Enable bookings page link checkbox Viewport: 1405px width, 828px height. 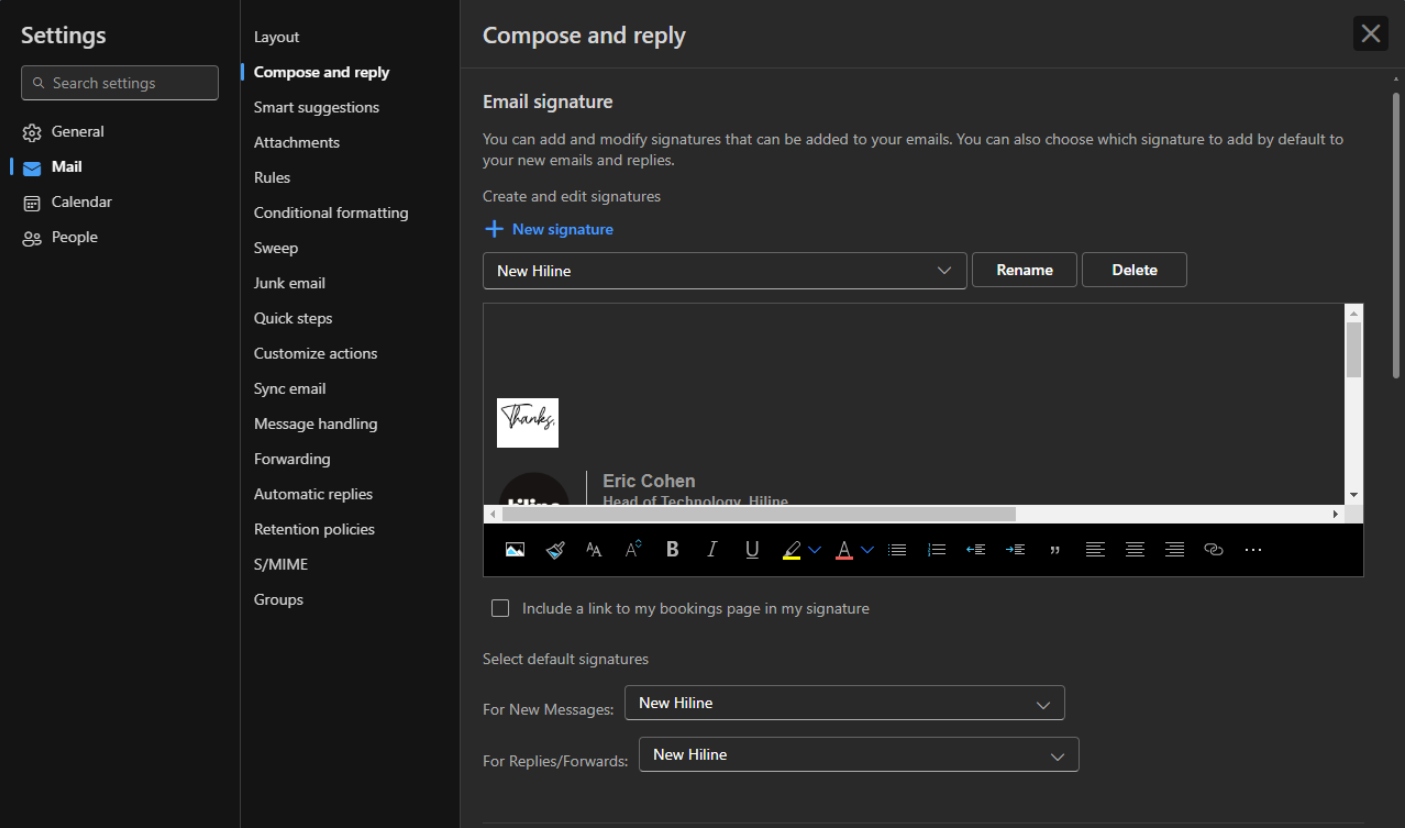click(x=500, y=608)
